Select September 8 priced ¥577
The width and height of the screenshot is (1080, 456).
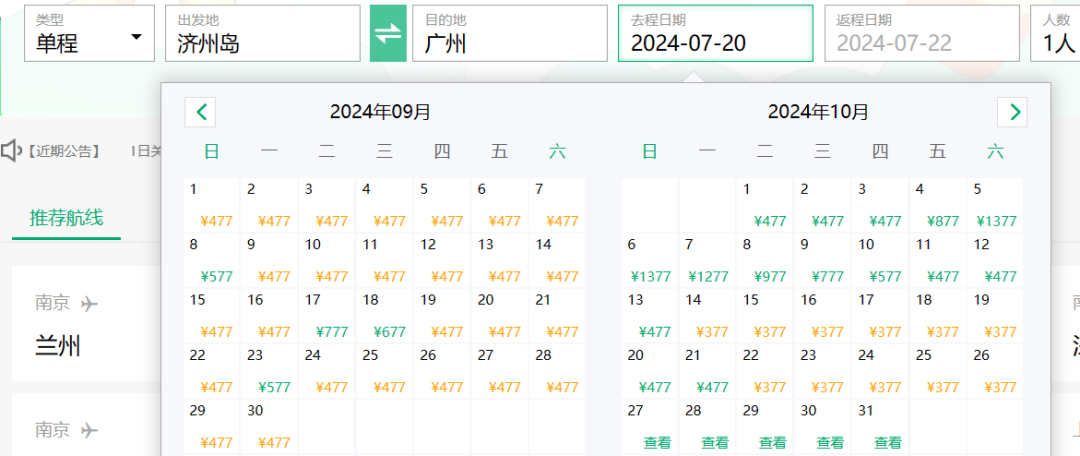click(x=211, y=260)
